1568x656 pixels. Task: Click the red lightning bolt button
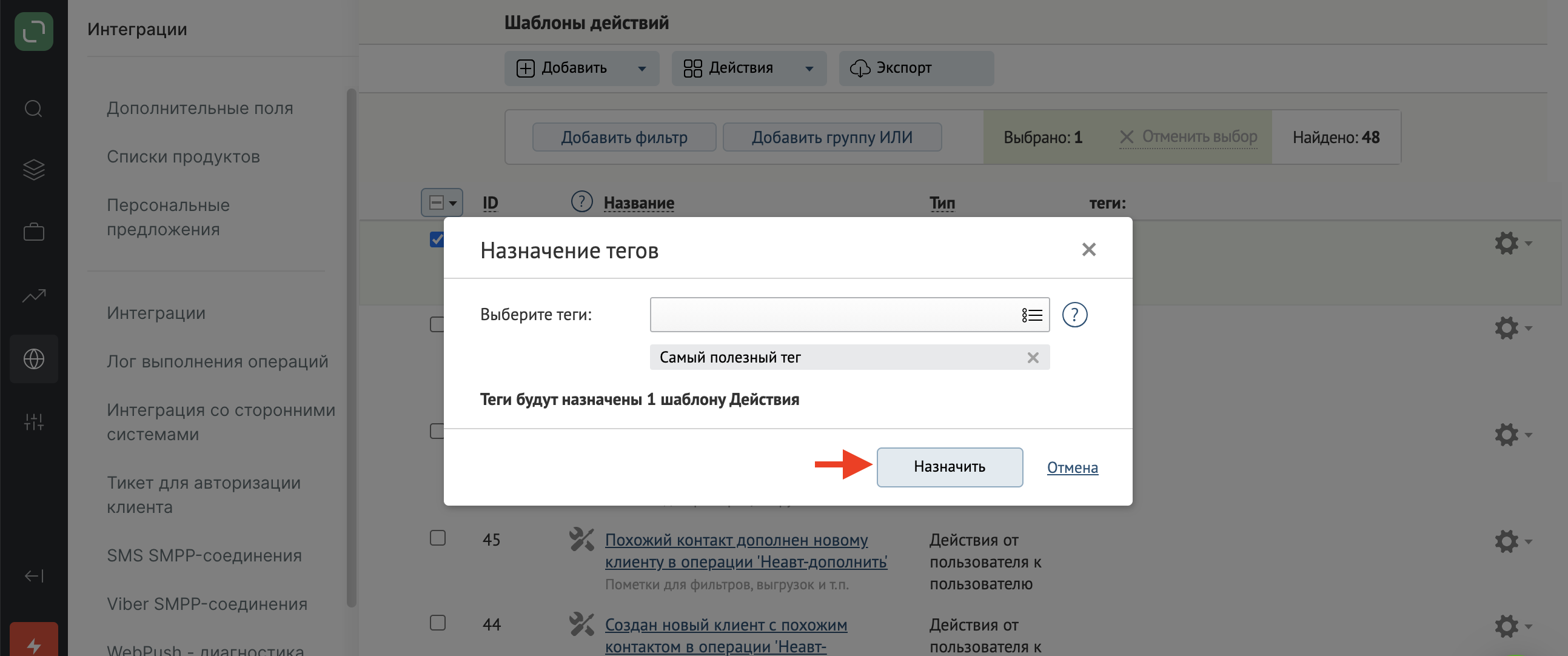coord(33,641)
